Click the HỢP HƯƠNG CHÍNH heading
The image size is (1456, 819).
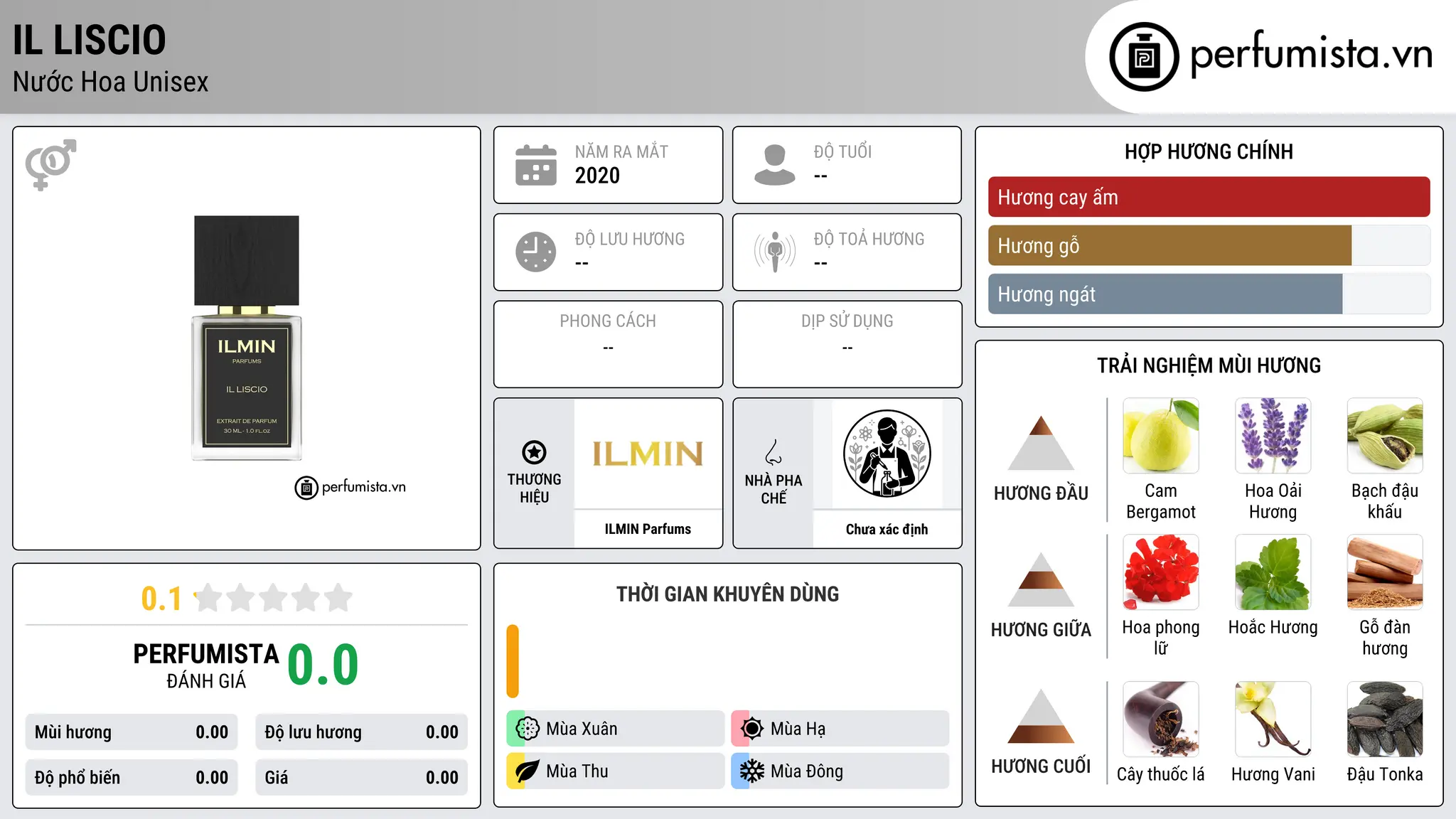(1209, 151)
